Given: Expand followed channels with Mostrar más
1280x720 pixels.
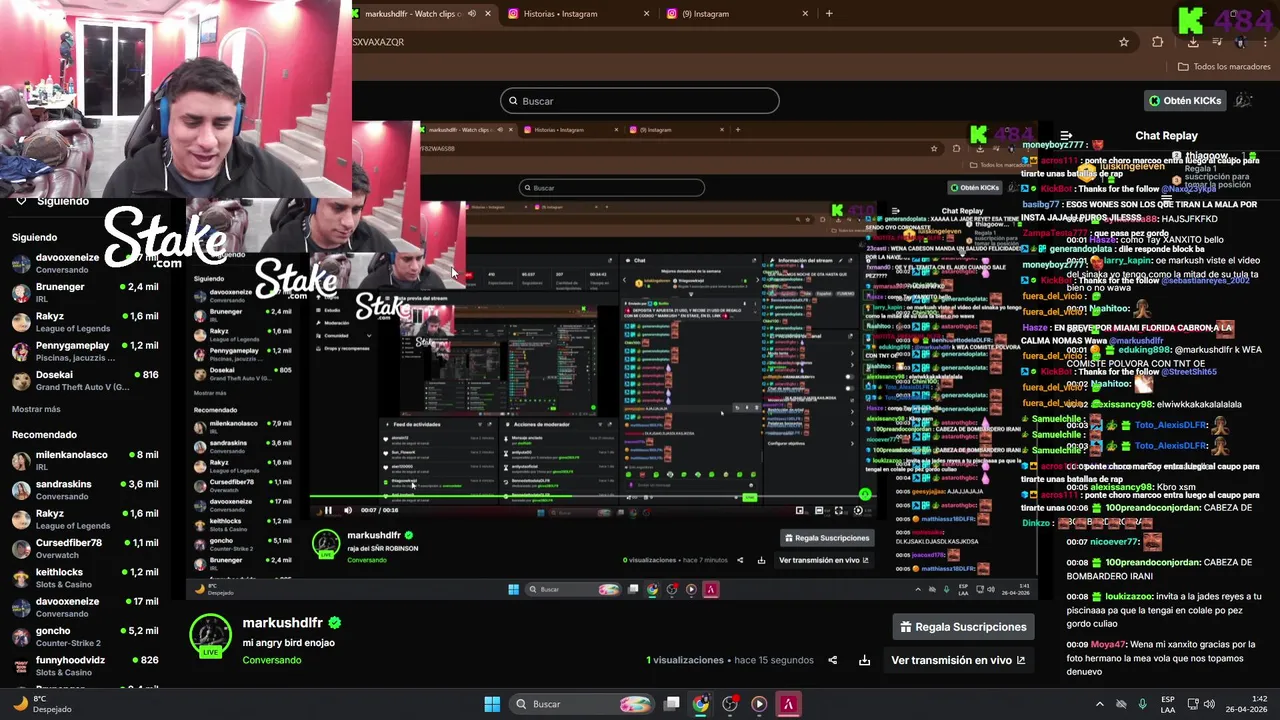Looking at the screenshot, I should coord(36,409).
